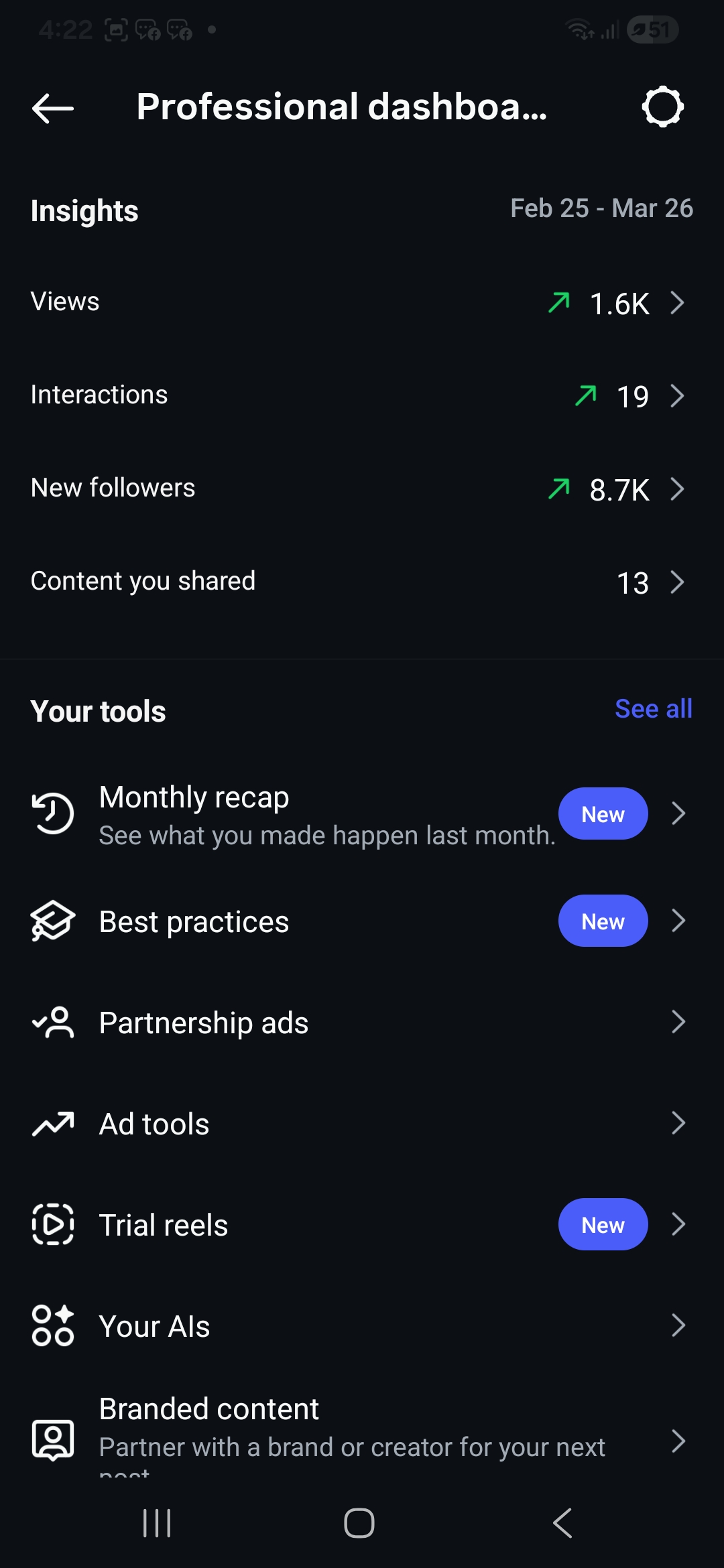Image resolution: width=724 pixels, height=1568 pixels.
Task: Expand the Views insight chevron
Action: tap(677, 303)
